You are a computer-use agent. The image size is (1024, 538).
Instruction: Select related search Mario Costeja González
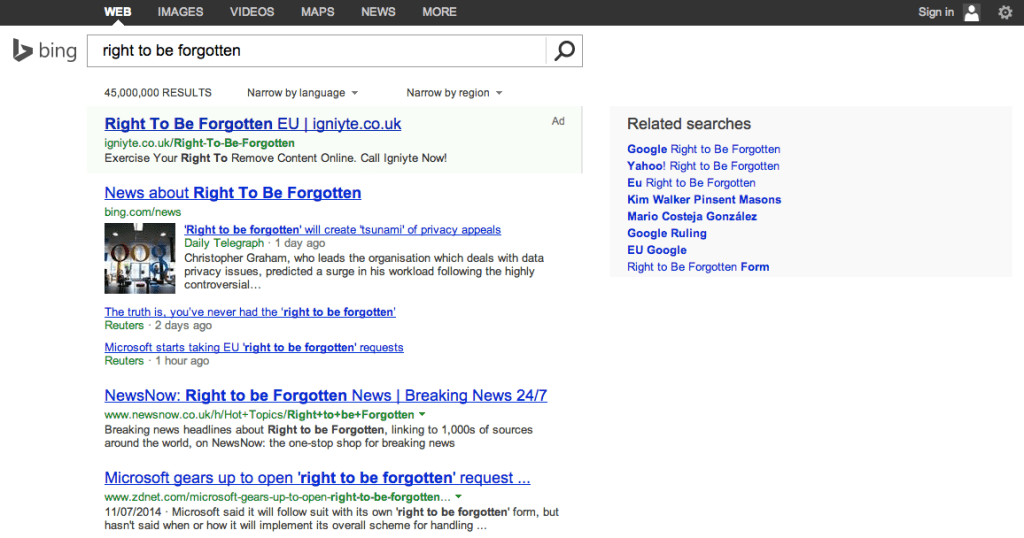click(692, 216)
